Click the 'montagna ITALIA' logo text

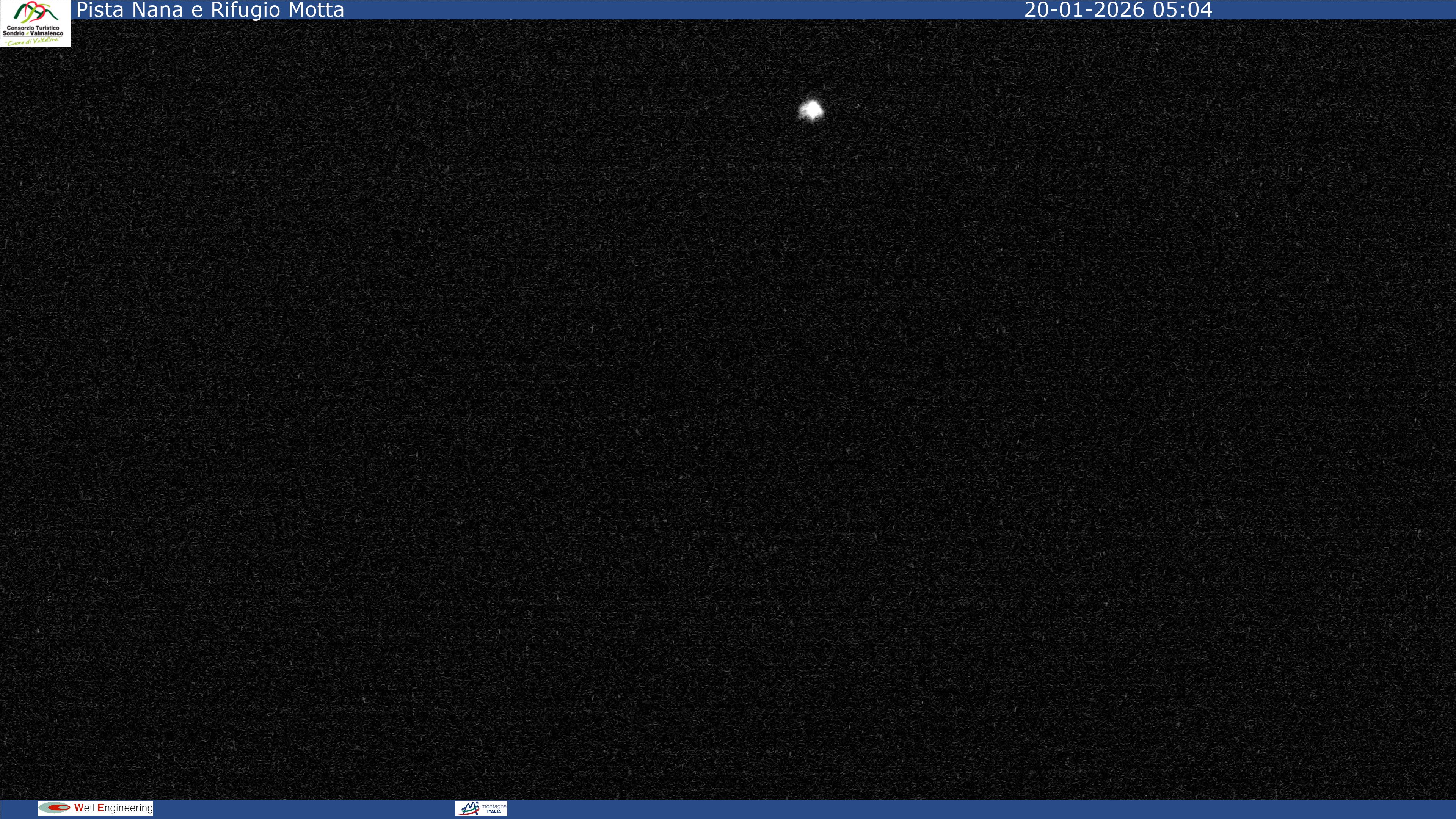493,809
